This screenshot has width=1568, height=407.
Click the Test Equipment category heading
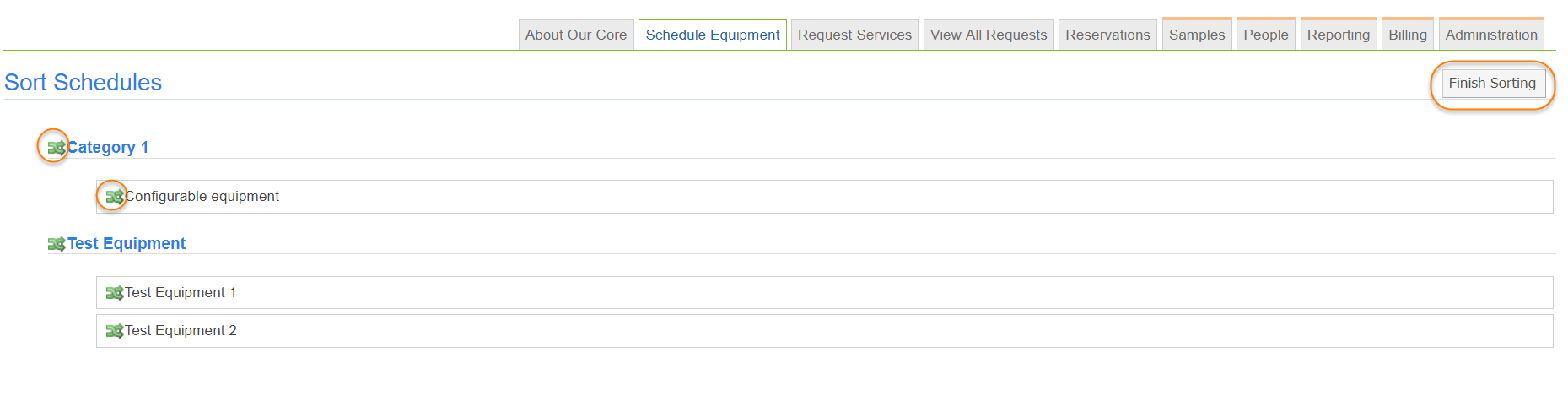[x=127, y=244]
